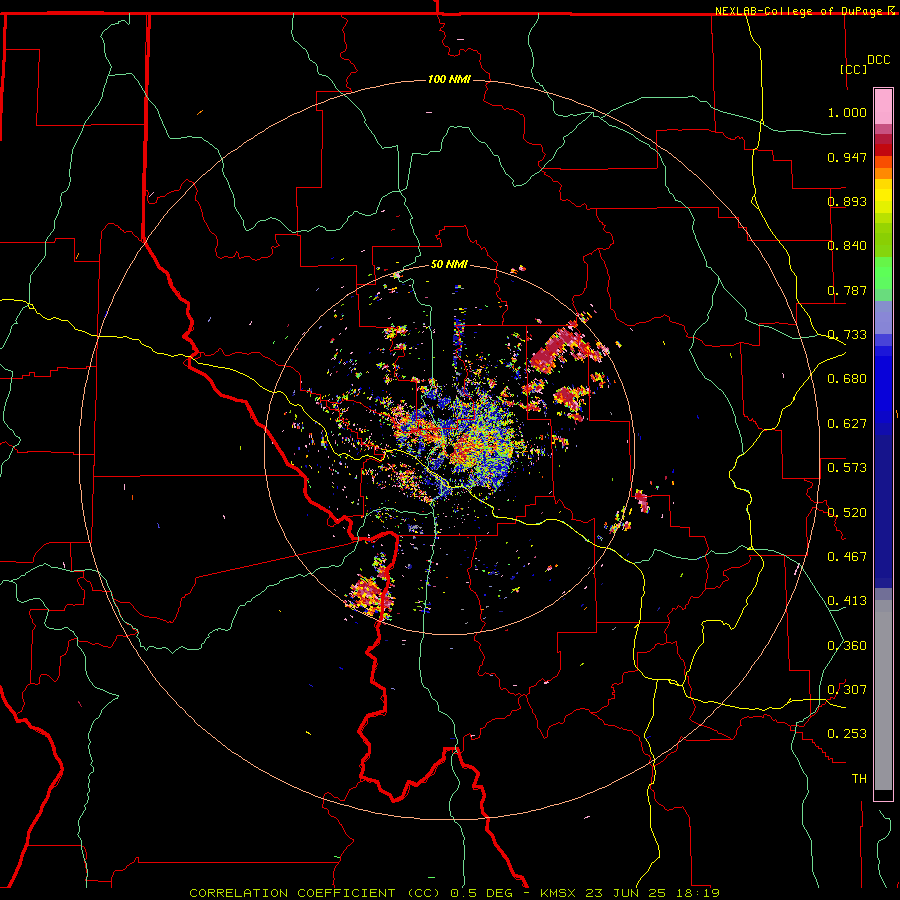Select the 0.947 scale value
900x900 pixels.
pyautogui.click(x=847, y=157)
